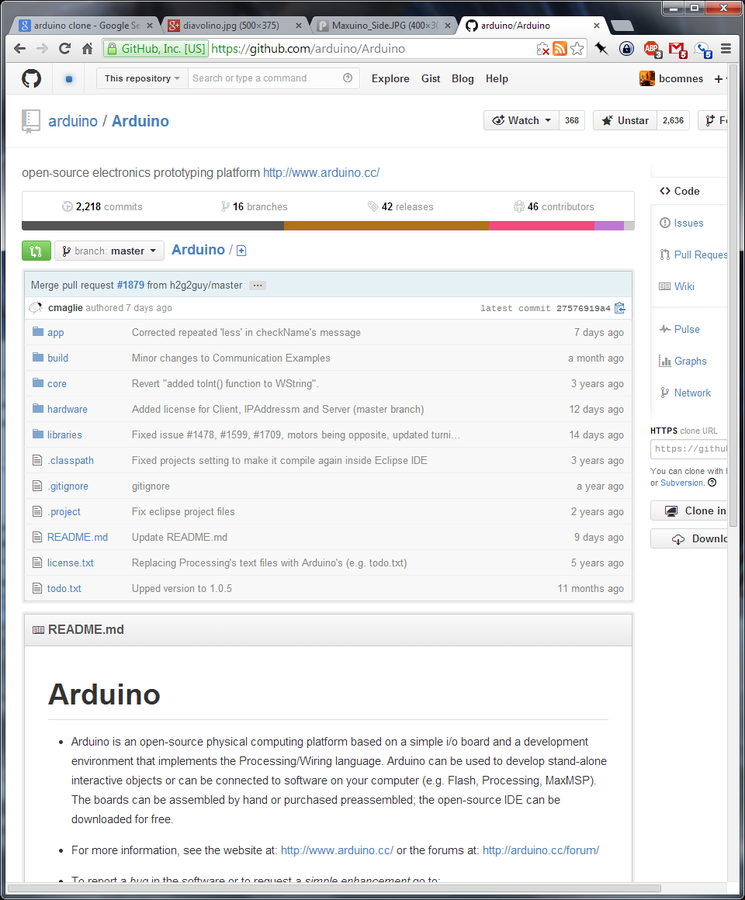
Task: Open the http://www.arduino.cc/ description link
Action: pyautogui.click(x=321, y=173)
